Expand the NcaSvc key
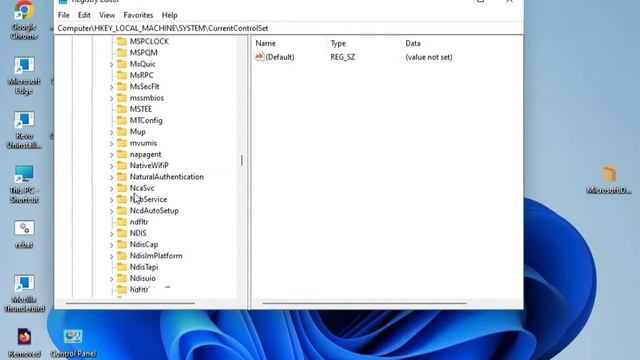The height and width of the screenshot is (360, 640). pyautogui.click(x=111, y=189)
